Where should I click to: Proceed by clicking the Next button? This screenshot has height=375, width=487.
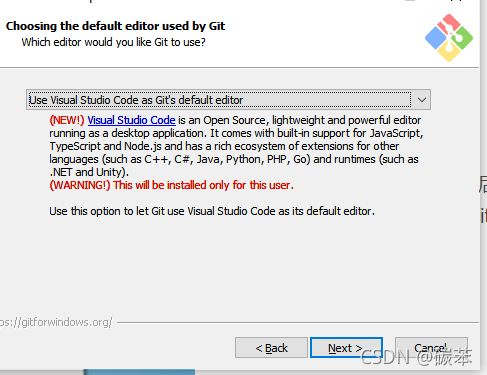(x=346, y=348)
